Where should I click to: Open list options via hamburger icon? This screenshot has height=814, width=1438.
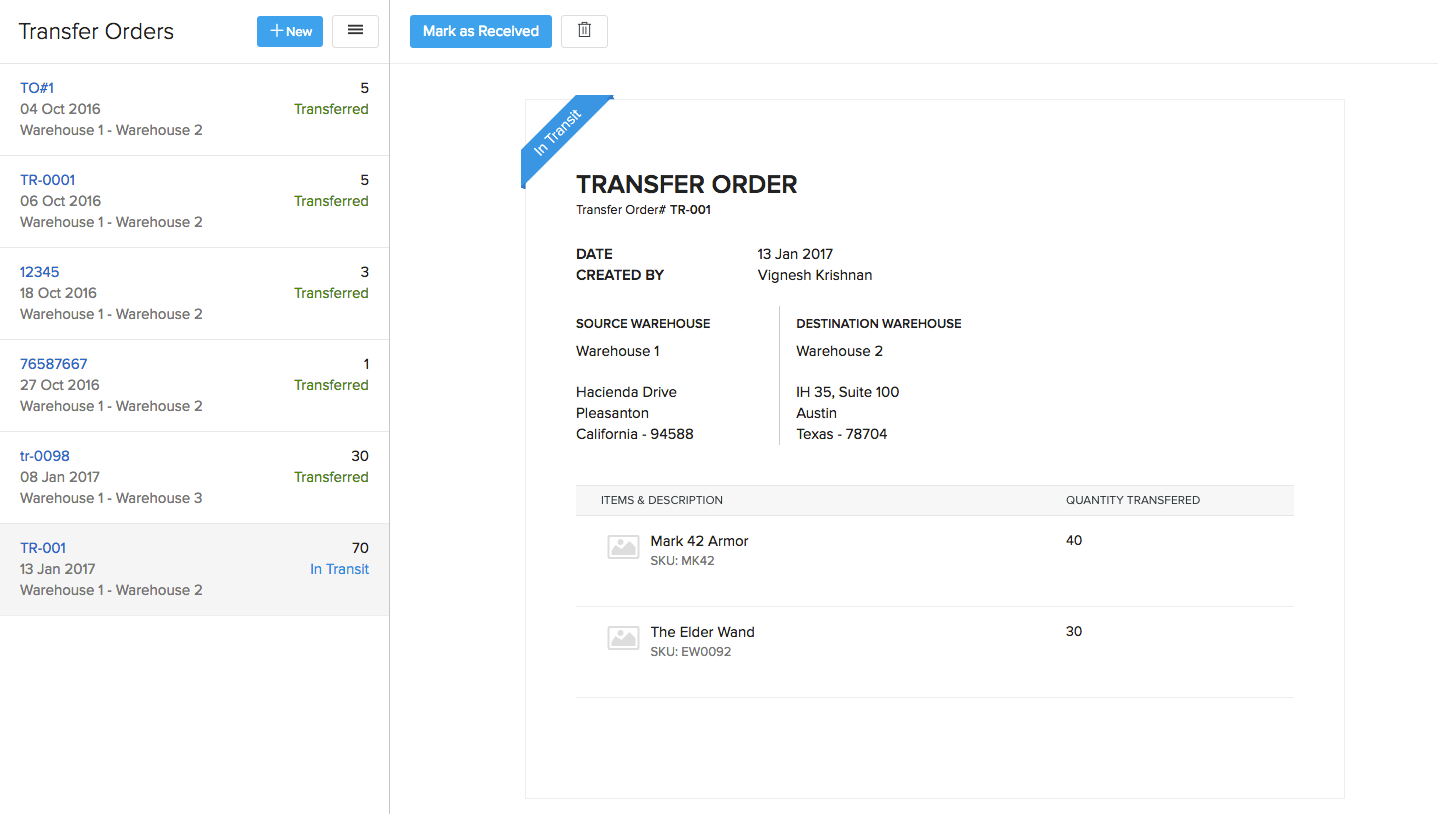pos(355,31)
